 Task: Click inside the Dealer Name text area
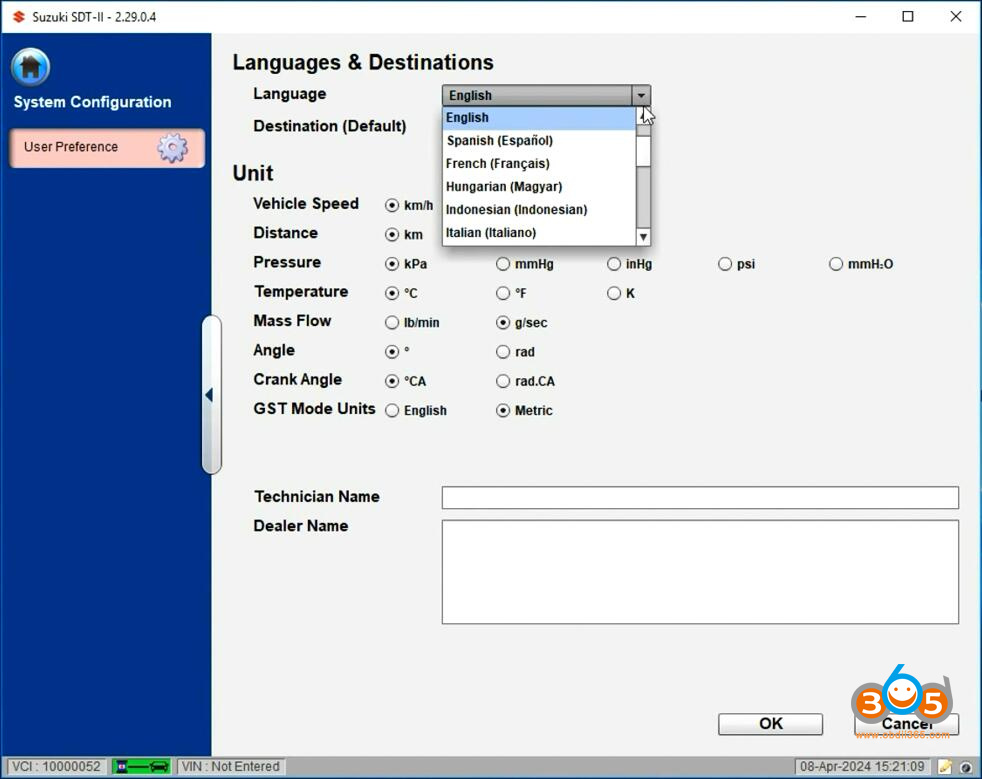[x=699, y=571]
